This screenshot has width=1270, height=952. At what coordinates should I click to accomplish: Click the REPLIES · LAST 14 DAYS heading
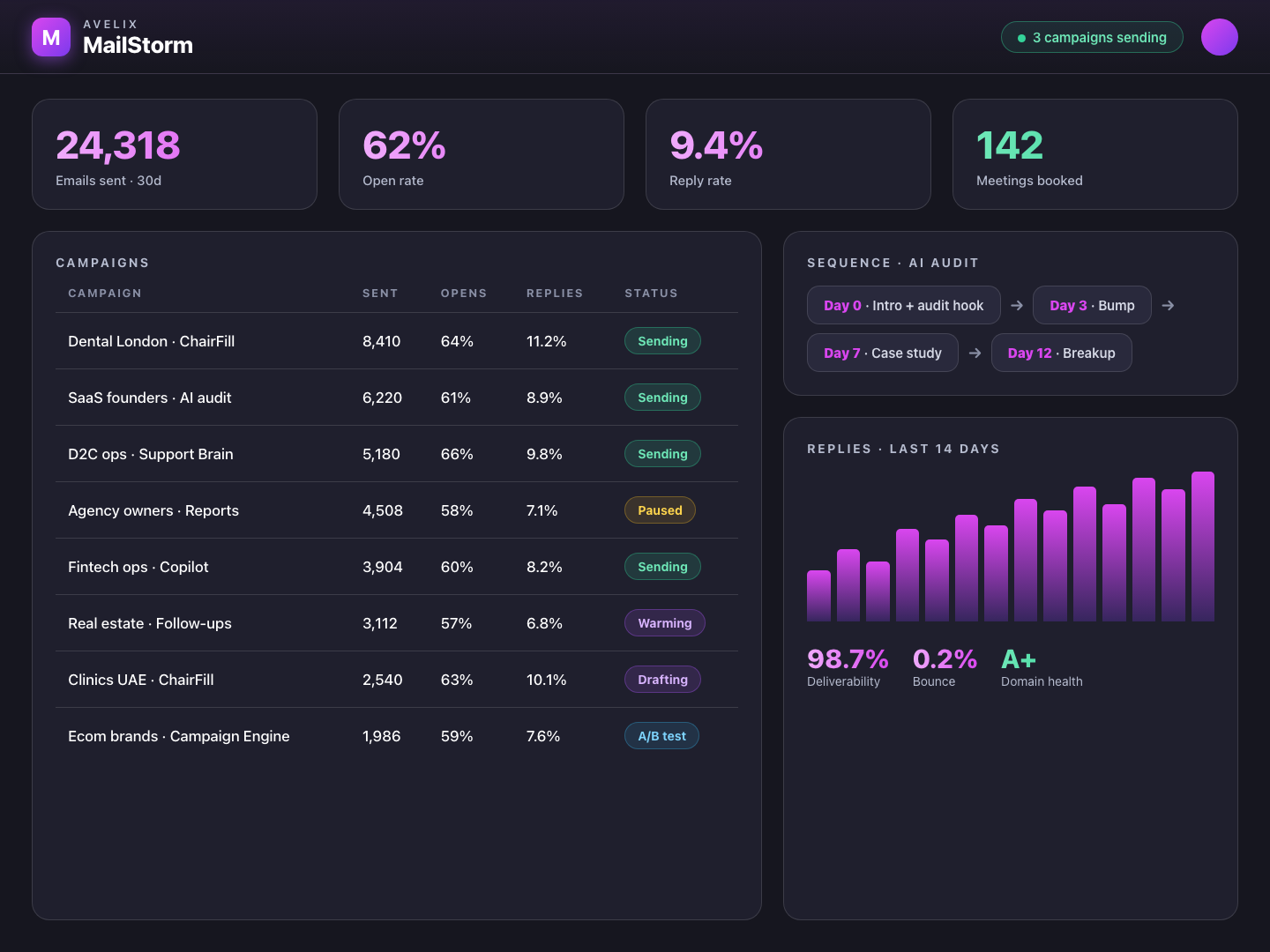tap(904, 449)
